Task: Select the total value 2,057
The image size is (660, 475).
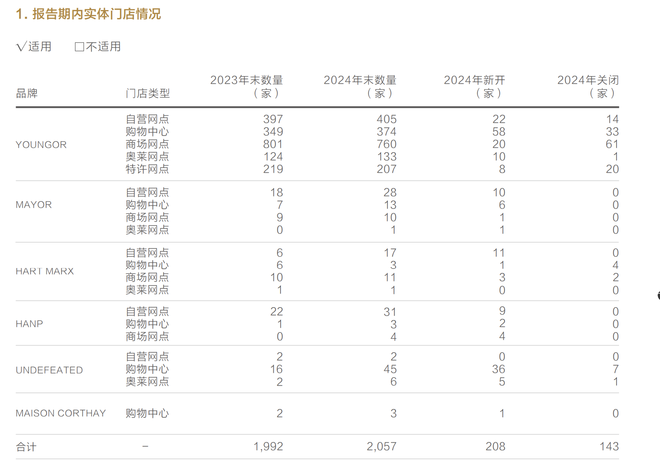Action: pos(381,446)
